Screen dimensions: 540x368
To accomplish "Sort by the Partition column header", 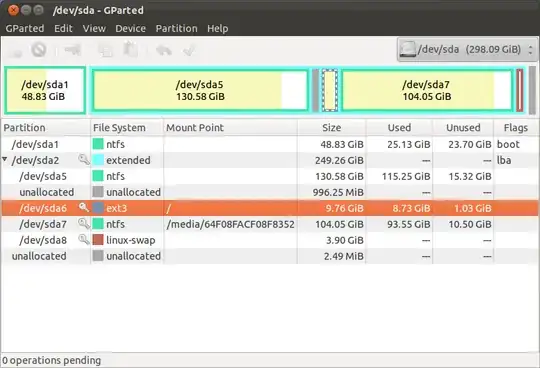I will click(46, 128).
